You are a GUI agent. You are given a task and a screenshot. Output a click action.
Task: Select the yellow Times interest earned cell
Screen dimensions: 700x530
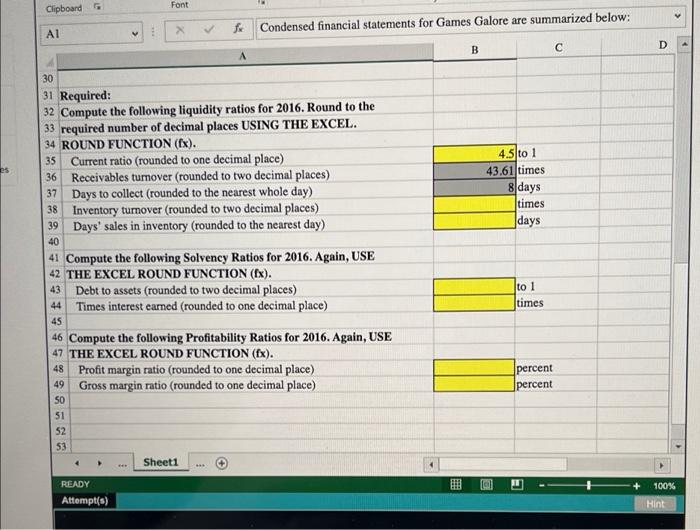(474, 303)
